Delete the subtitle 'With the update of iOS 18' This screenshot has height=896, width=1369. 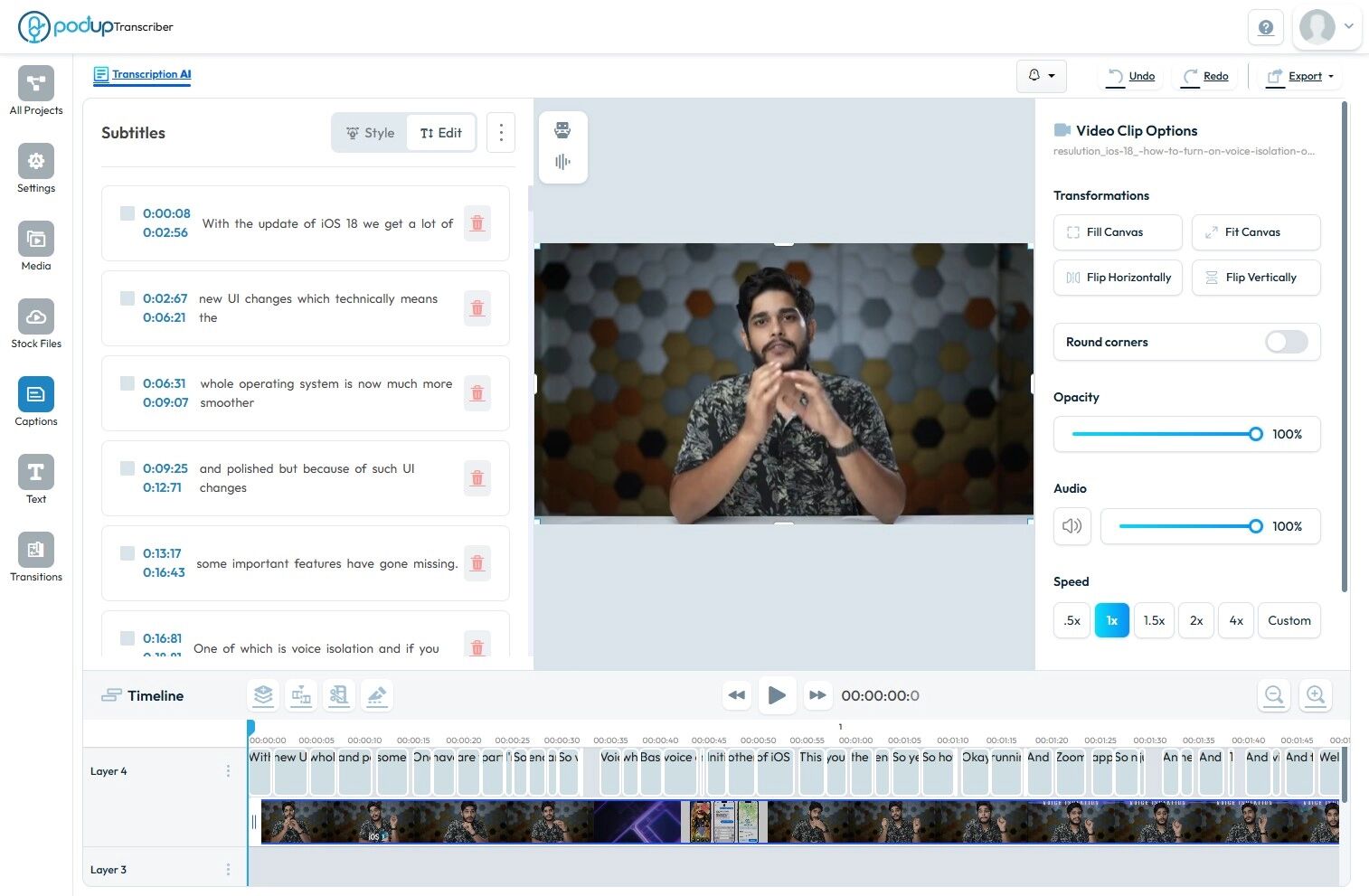(x=477, y=223)
